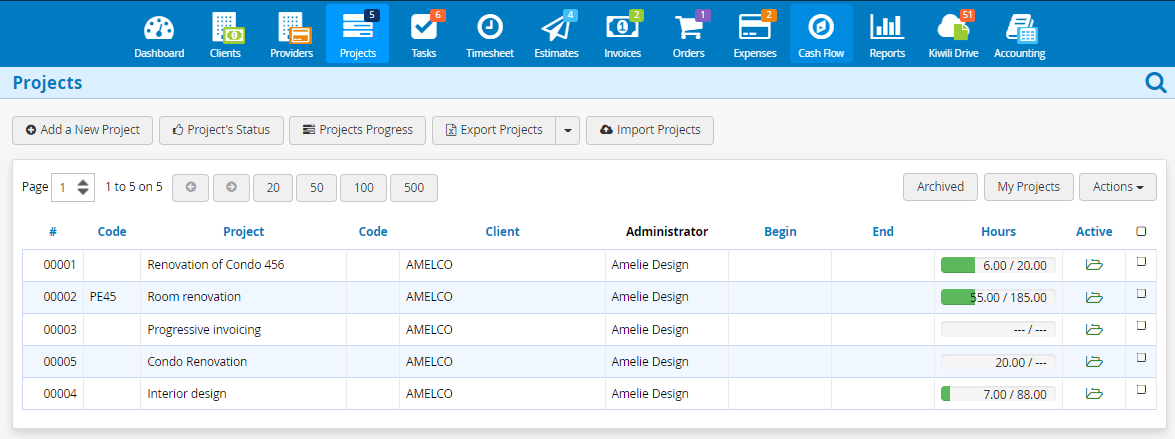This screenshot has width=1175, height=439.
Task: Open Accounting calculator icon
Action: [x=1019, y=28]
